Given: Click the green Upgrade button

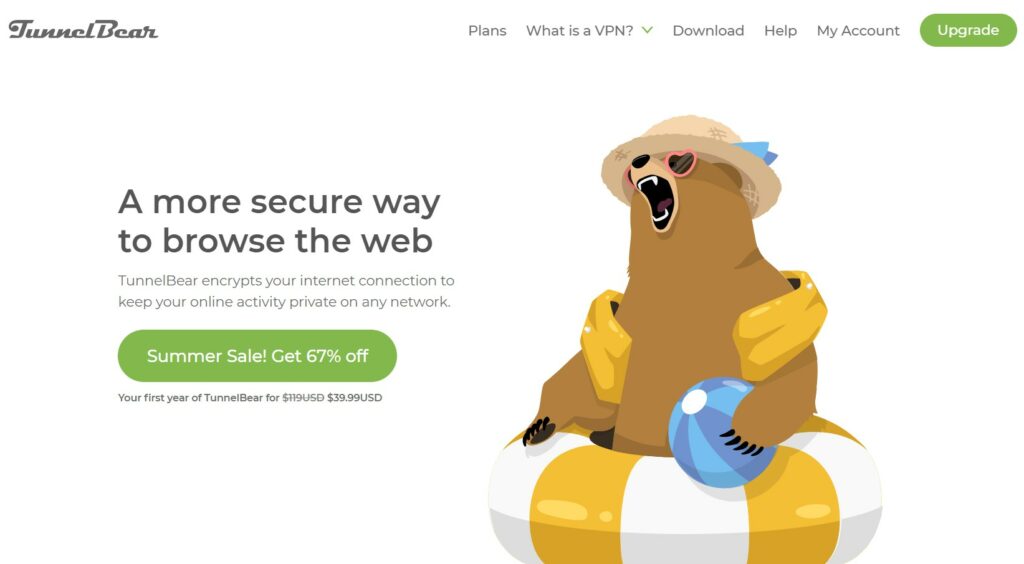Looking at the screenshot, I should click(x=968, y=30).
